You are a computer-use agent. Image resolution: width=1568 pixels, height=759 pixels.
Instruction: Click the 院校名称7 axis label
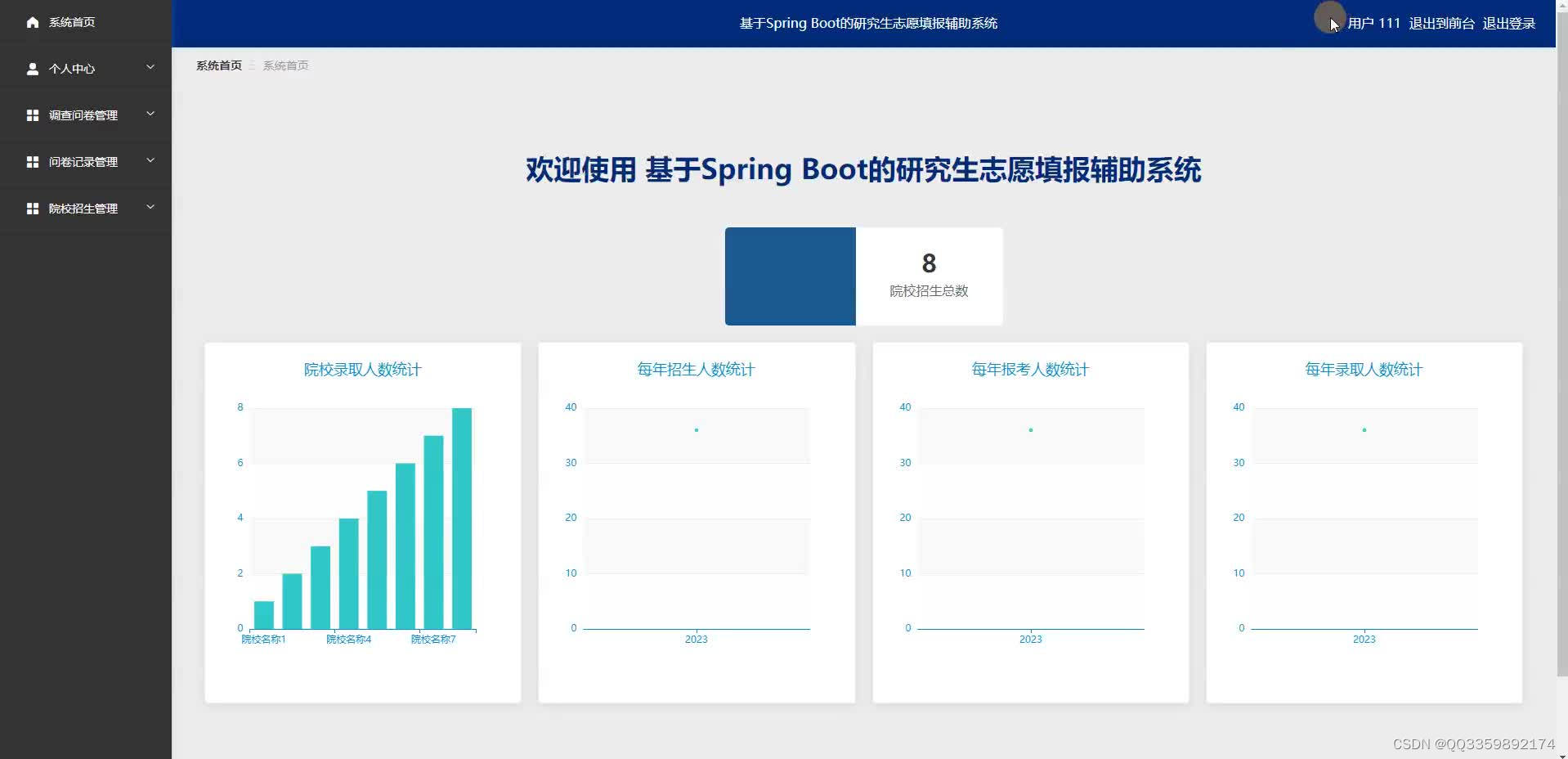[x=433, y=640]
